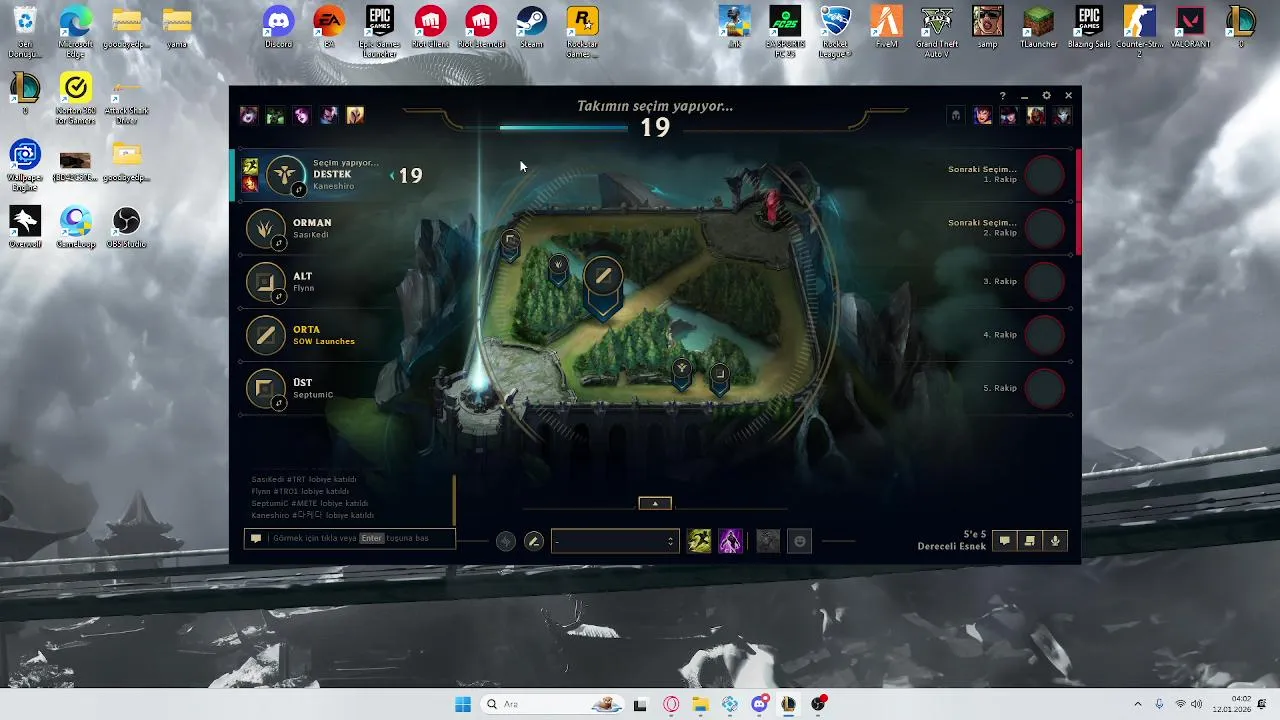Screen dimensions: 1280x720
Task: Show hidden system tray icons
Action: pyautogui.click(x=1137, y=704)
